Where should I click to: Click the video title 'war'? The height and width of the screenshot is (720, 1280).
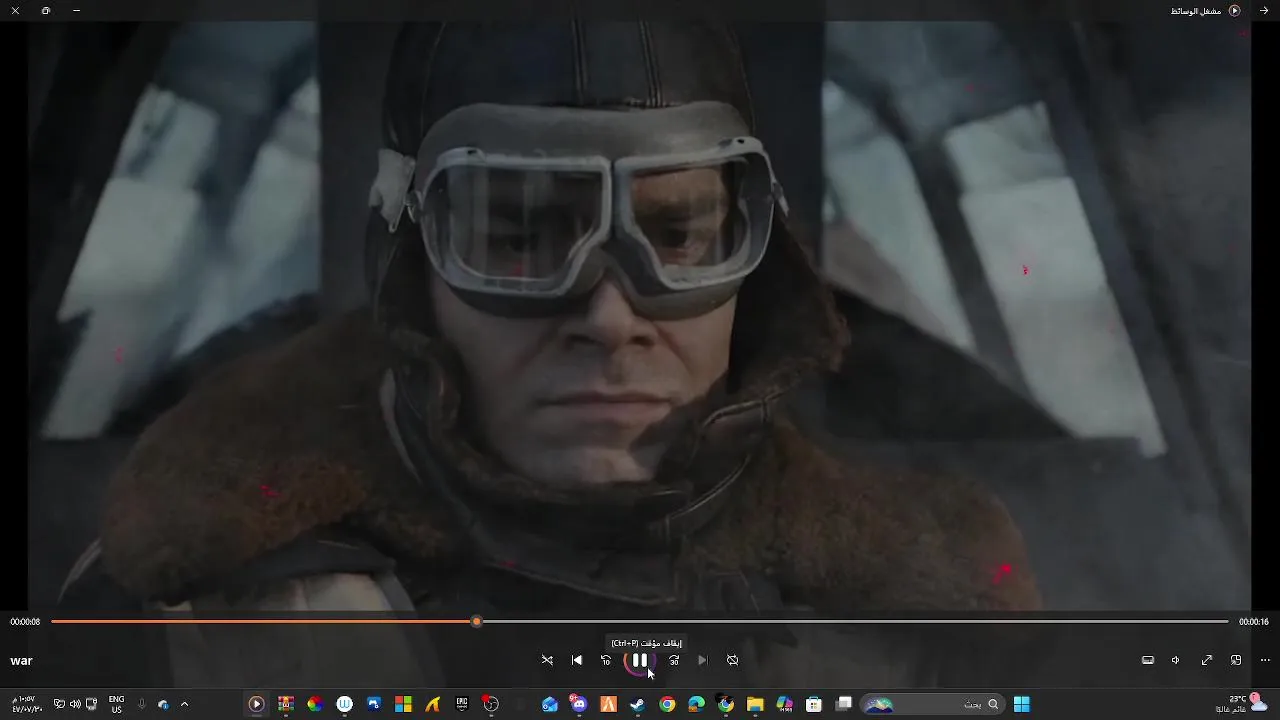pos(21,661)
